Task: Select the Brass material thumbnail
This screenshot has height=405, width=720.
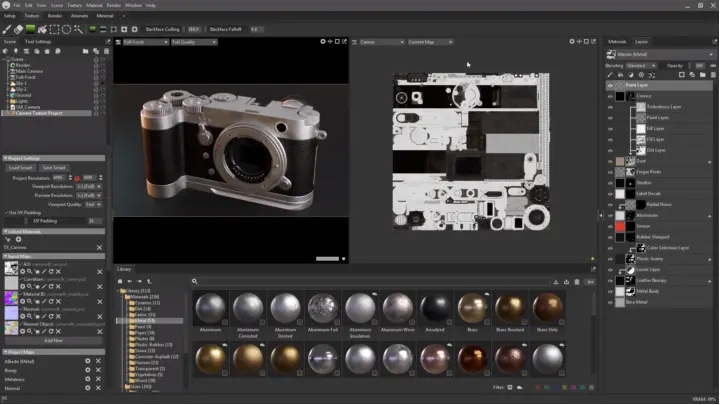Action: click(471, 308)
